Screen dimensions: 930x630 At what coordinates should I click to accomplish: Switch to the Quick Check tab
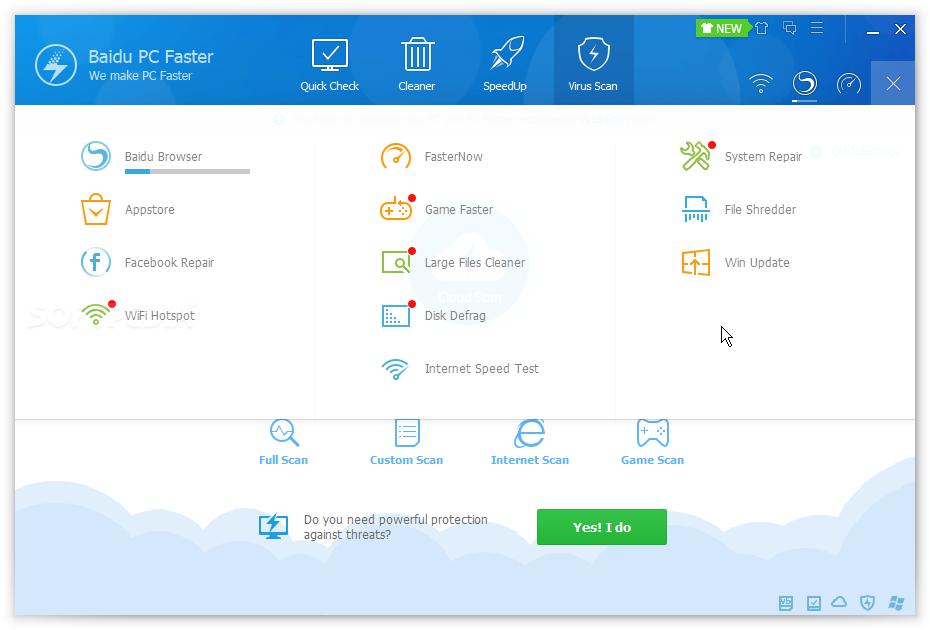click(x=329, y=64)
